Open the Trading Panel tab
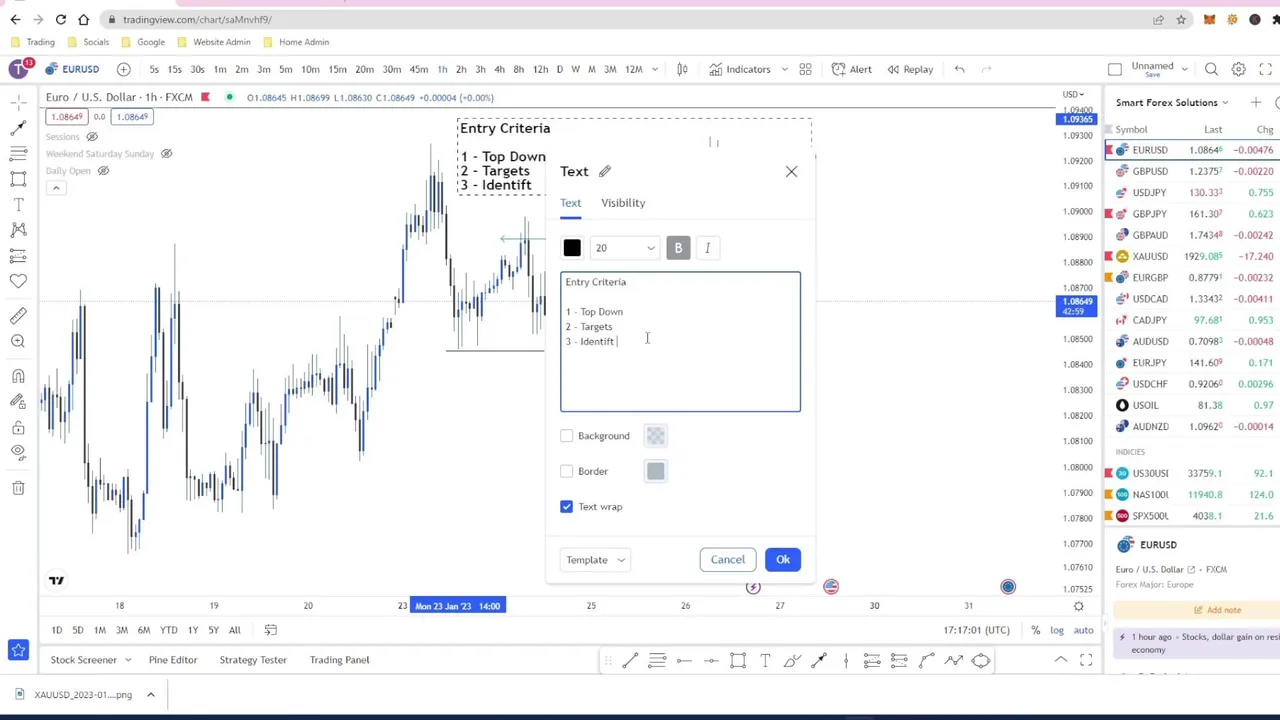Image resolution: width=1280 pixels, height=720 pixels. 339,660
